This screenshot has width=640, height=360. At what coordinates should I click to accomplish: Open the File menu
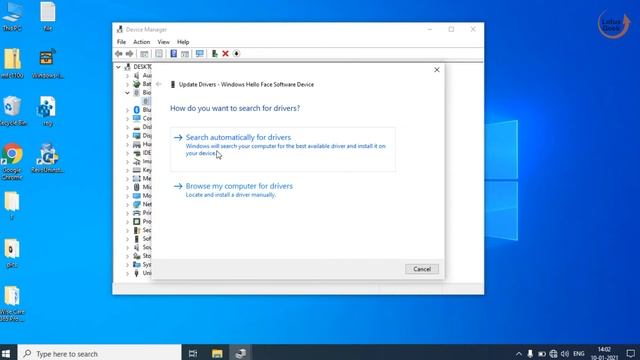[121, 42]
